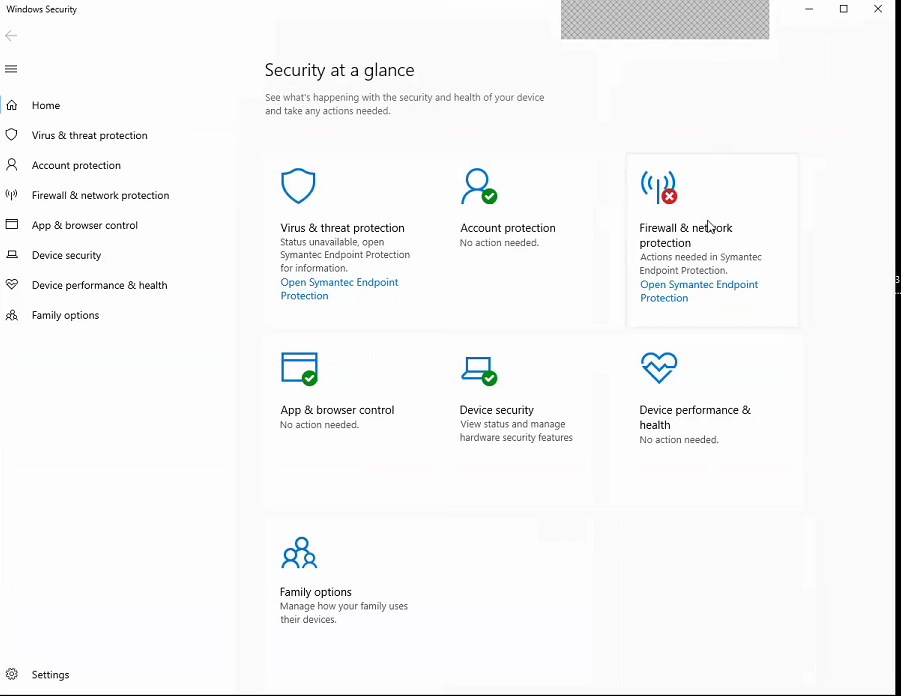This screenshot has width=901, height=696.
Task: Select Family options in sidebar
Action: 66,315
